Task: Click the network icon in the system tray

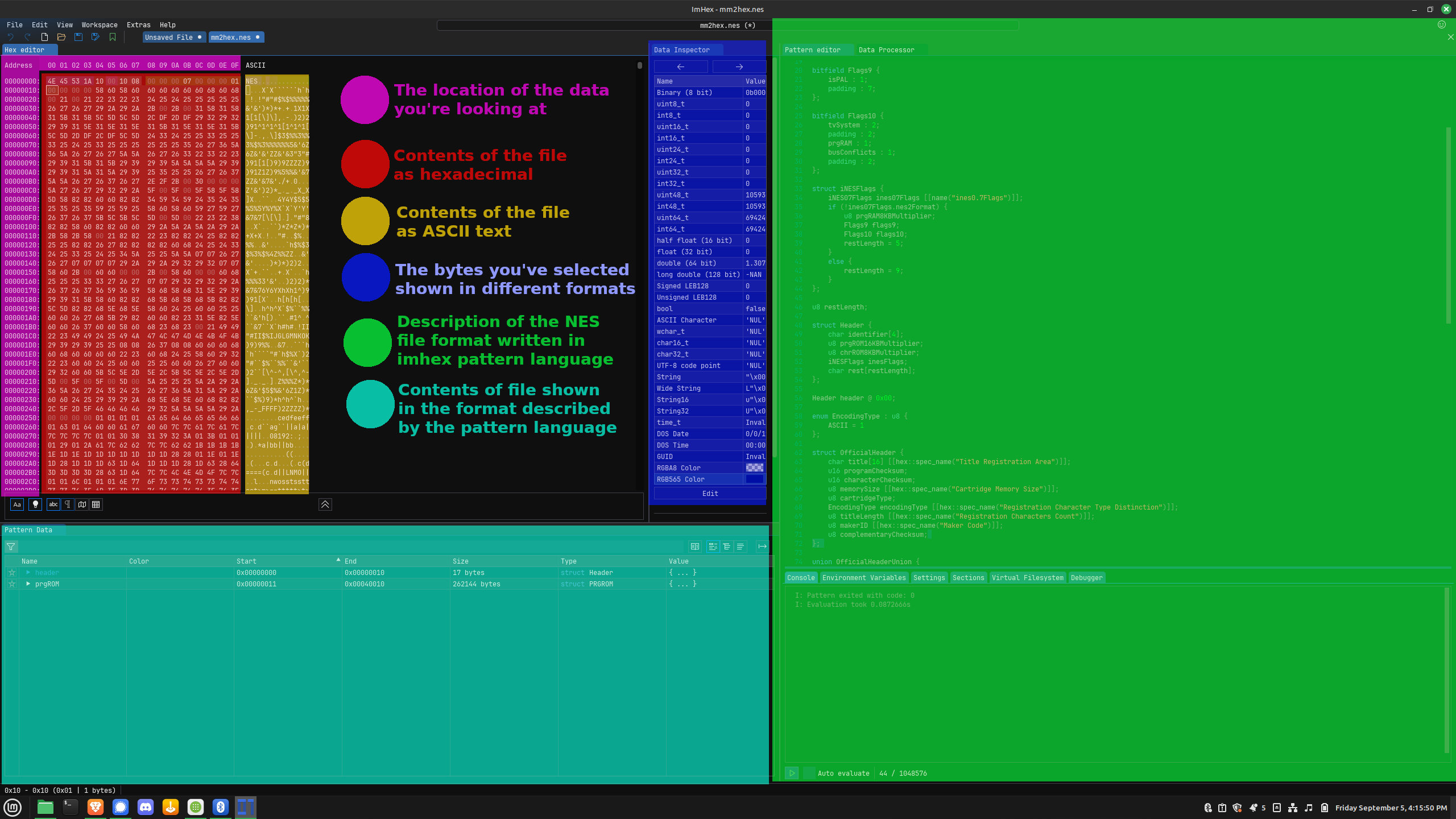Action: pos(1293,808)
